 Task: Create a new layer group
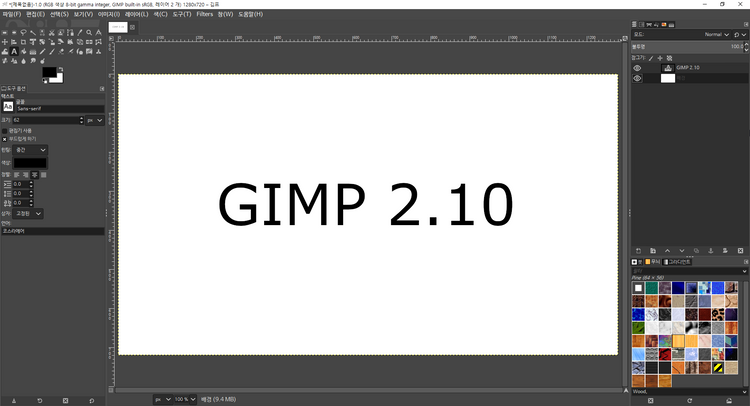pyautogui.click(x=653, y=251)
